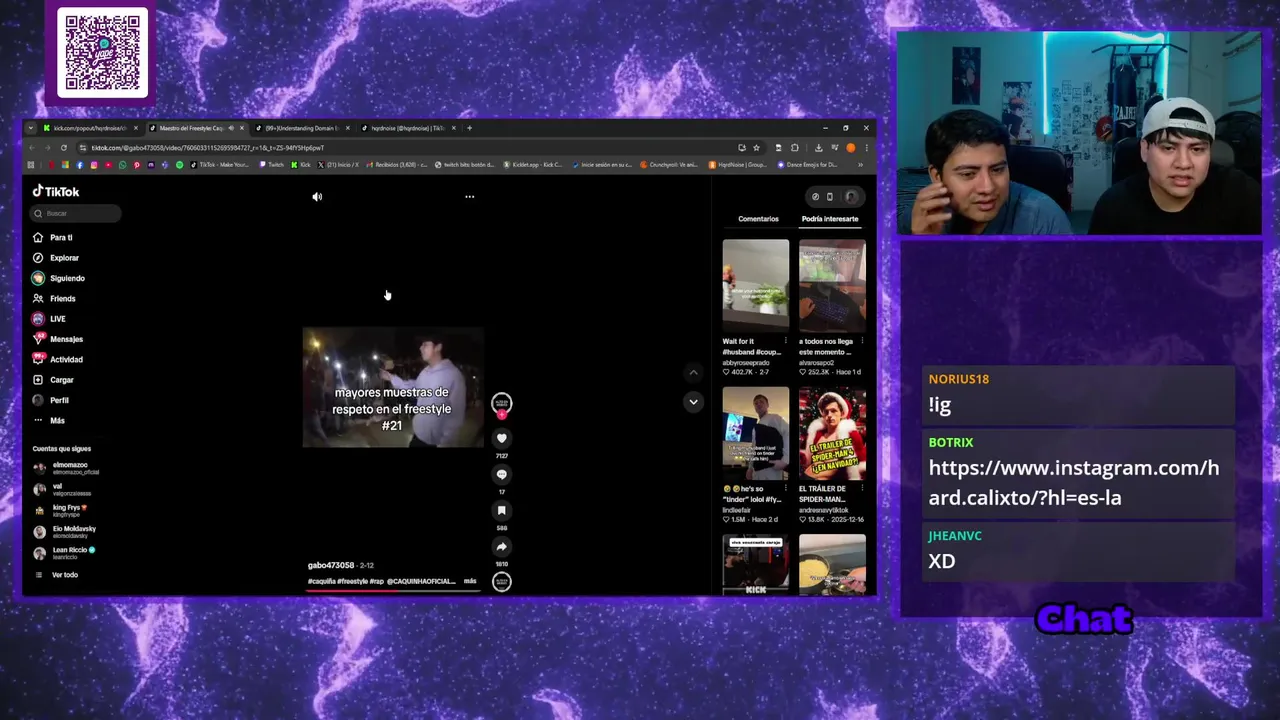Open val followed account

coord(63,489)
